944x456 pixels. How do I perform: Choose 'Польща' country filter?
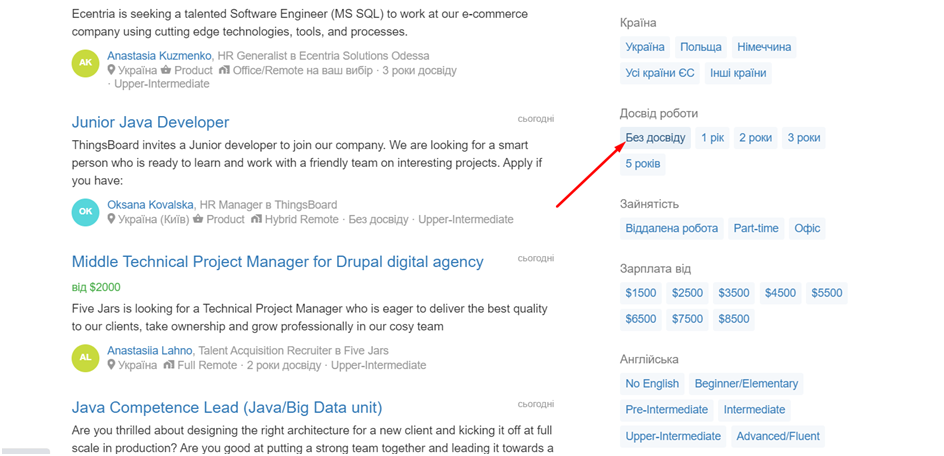(x=700, y=47)
